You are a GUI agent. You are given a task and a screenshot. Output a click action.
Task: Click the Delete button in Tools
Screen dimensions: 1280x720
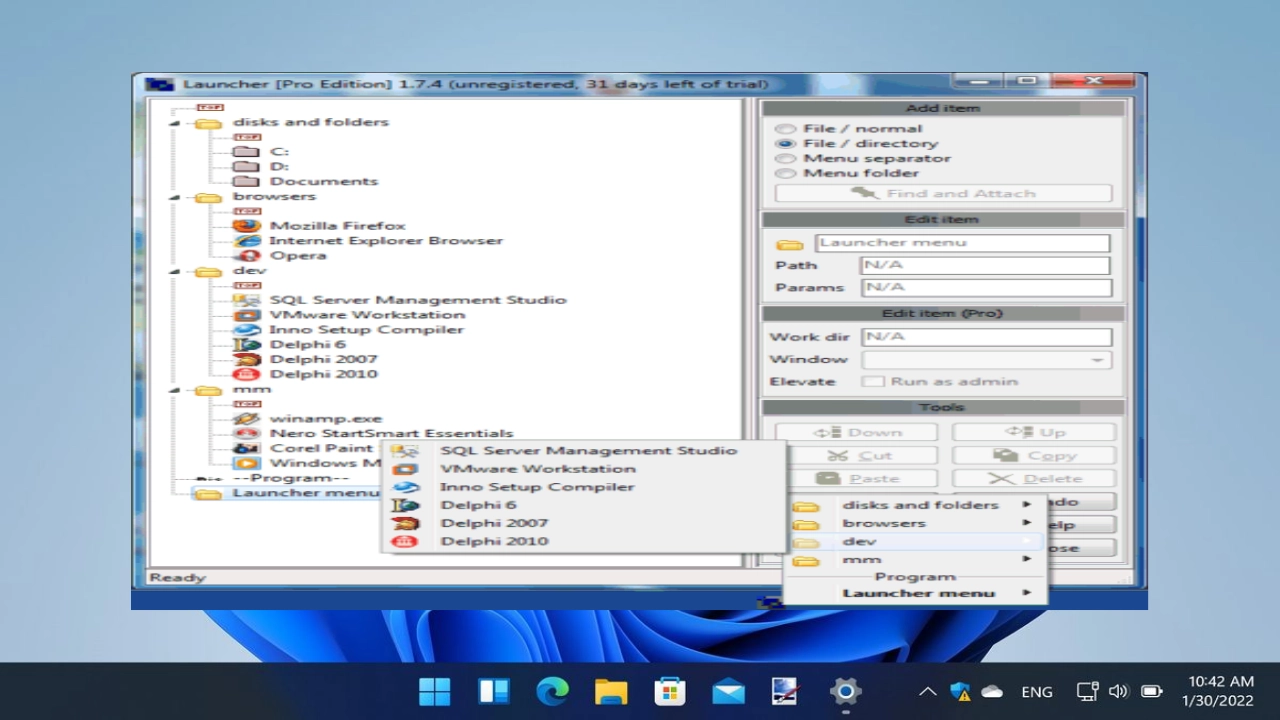coord(1033,479)
